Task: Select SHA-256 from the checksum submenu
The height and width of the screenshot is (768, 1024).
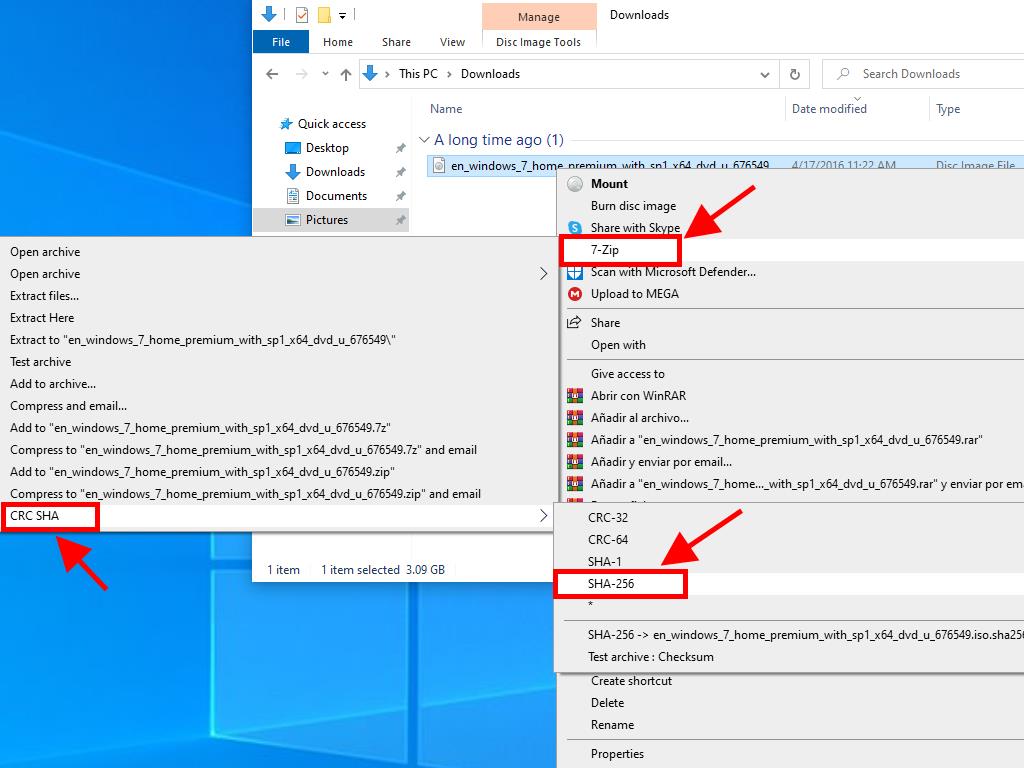Action: click(x=611, y=584)
